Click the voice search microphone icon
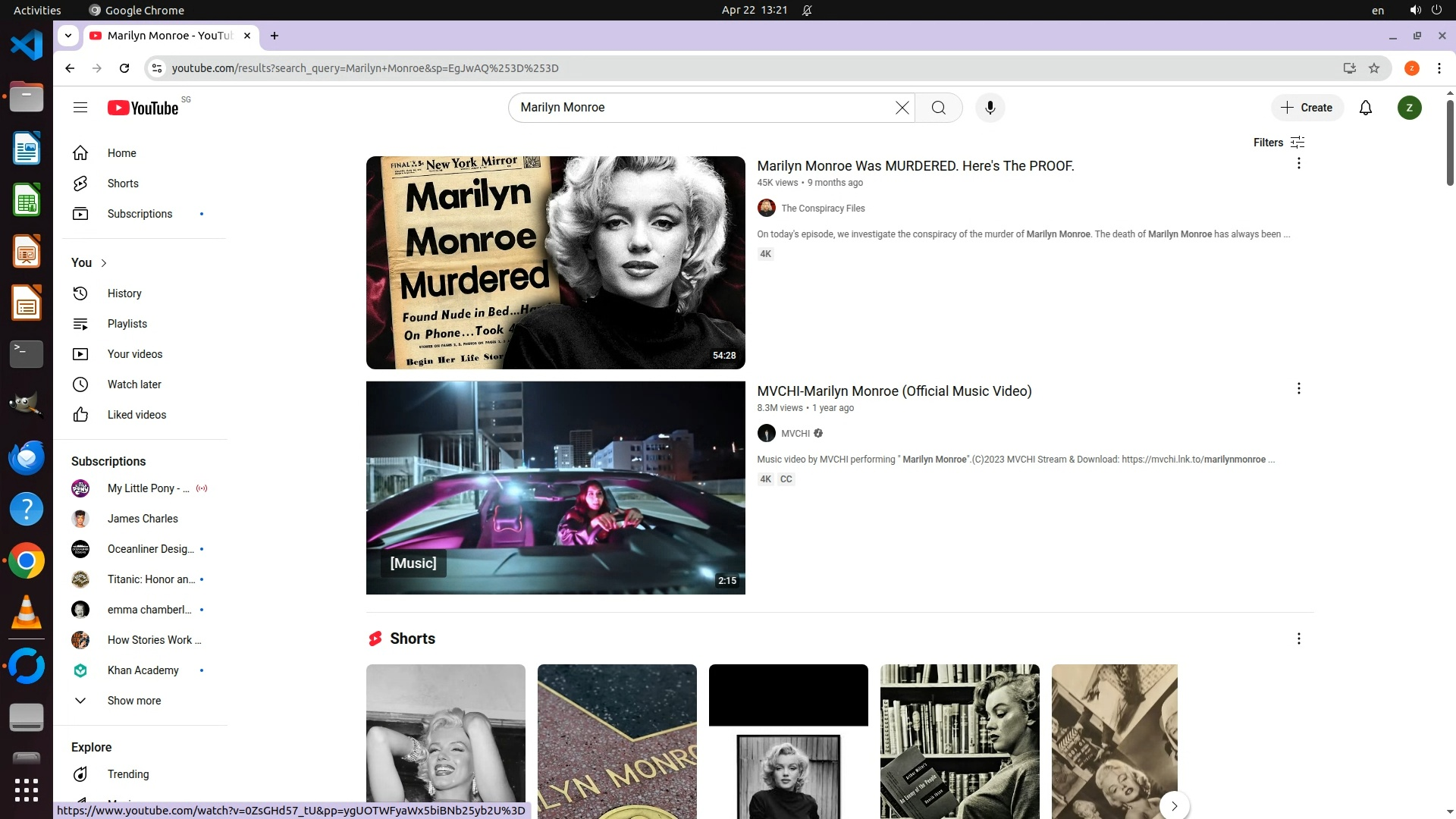The height and width of the screenshot is (819, 1456). tap(990, 108)
